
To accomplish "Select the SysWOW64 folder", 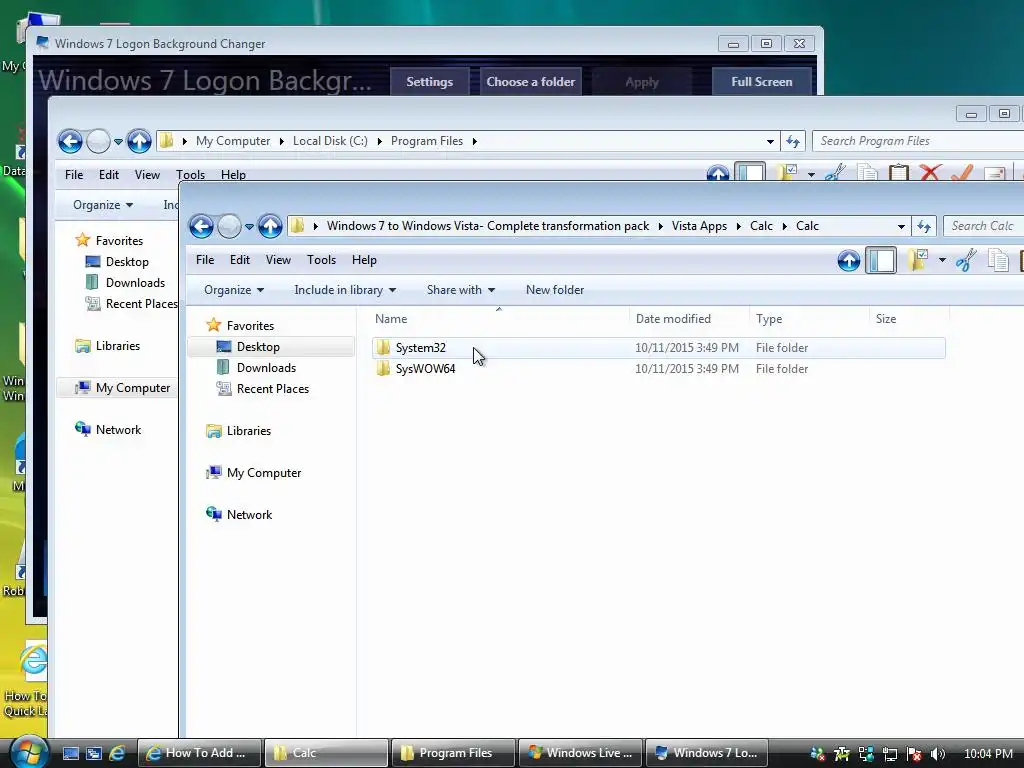I will click(658, 369).
